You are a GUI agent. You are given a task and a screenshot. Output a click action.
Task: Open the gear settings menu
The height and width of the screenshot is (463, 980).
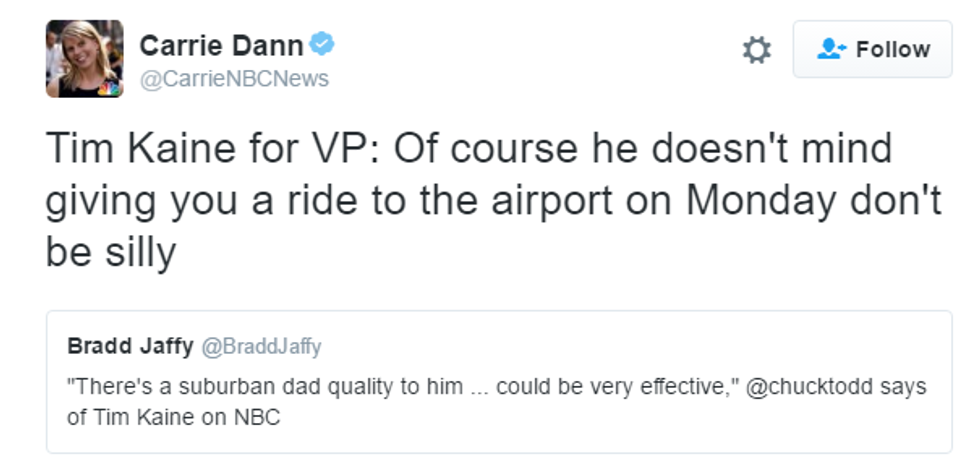click(756, 50)
